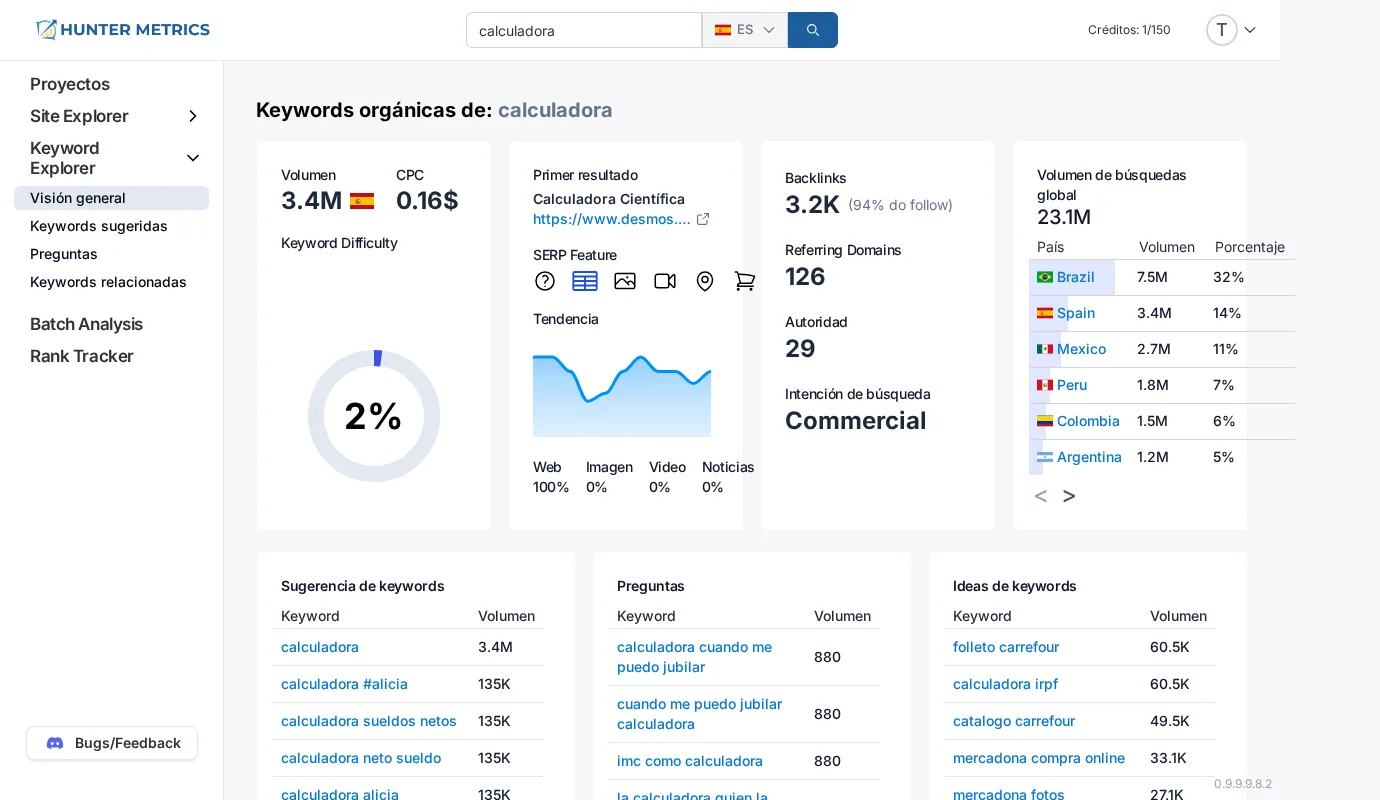Click the help question icon under SERP Feature
Viewport: 1380px width, 800px height.
545,281
